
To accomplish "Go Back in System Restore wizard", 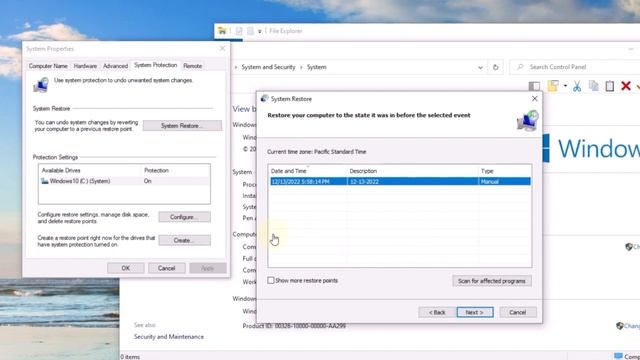I will [437, 312].
